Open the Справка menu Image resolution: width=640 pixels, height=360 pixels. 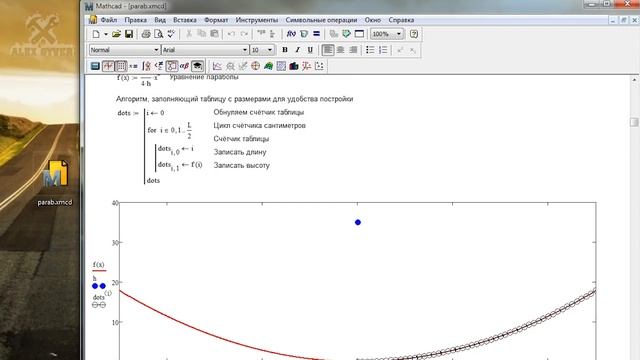(401, 20)
